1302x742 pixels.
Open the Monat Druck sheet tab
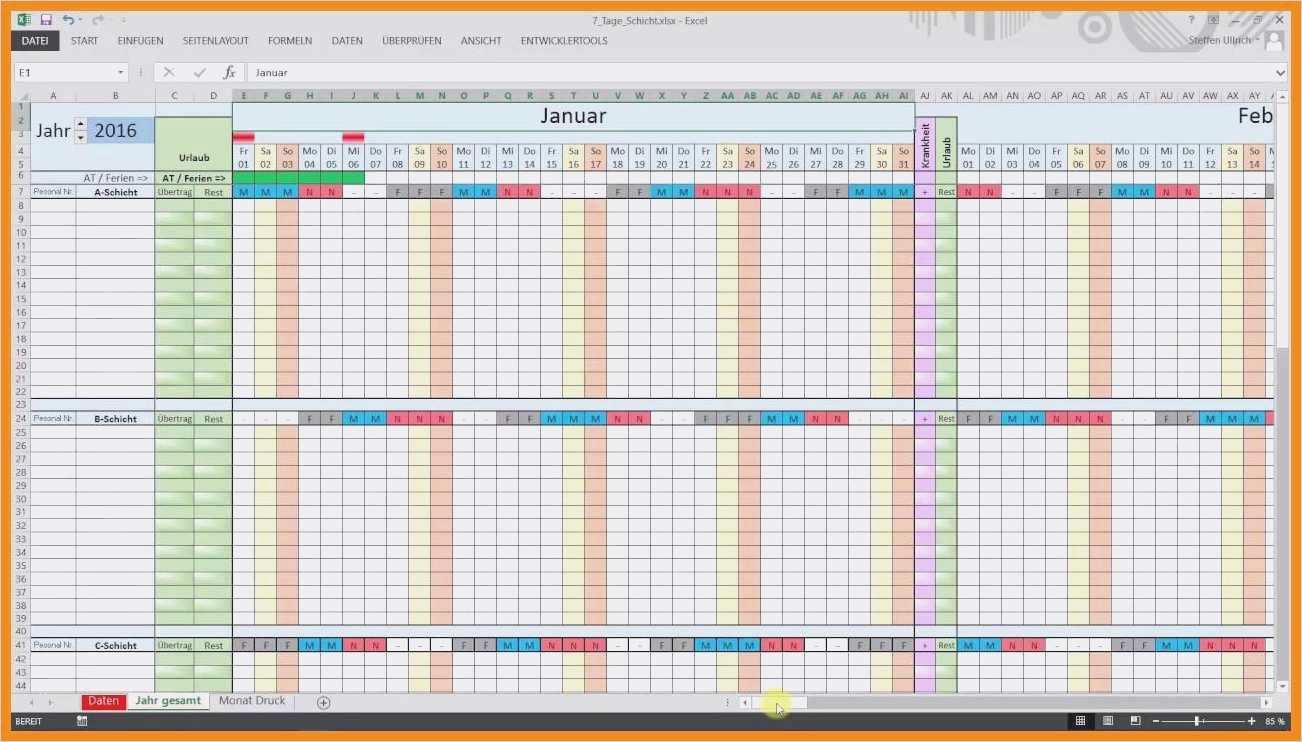[252, 702]
